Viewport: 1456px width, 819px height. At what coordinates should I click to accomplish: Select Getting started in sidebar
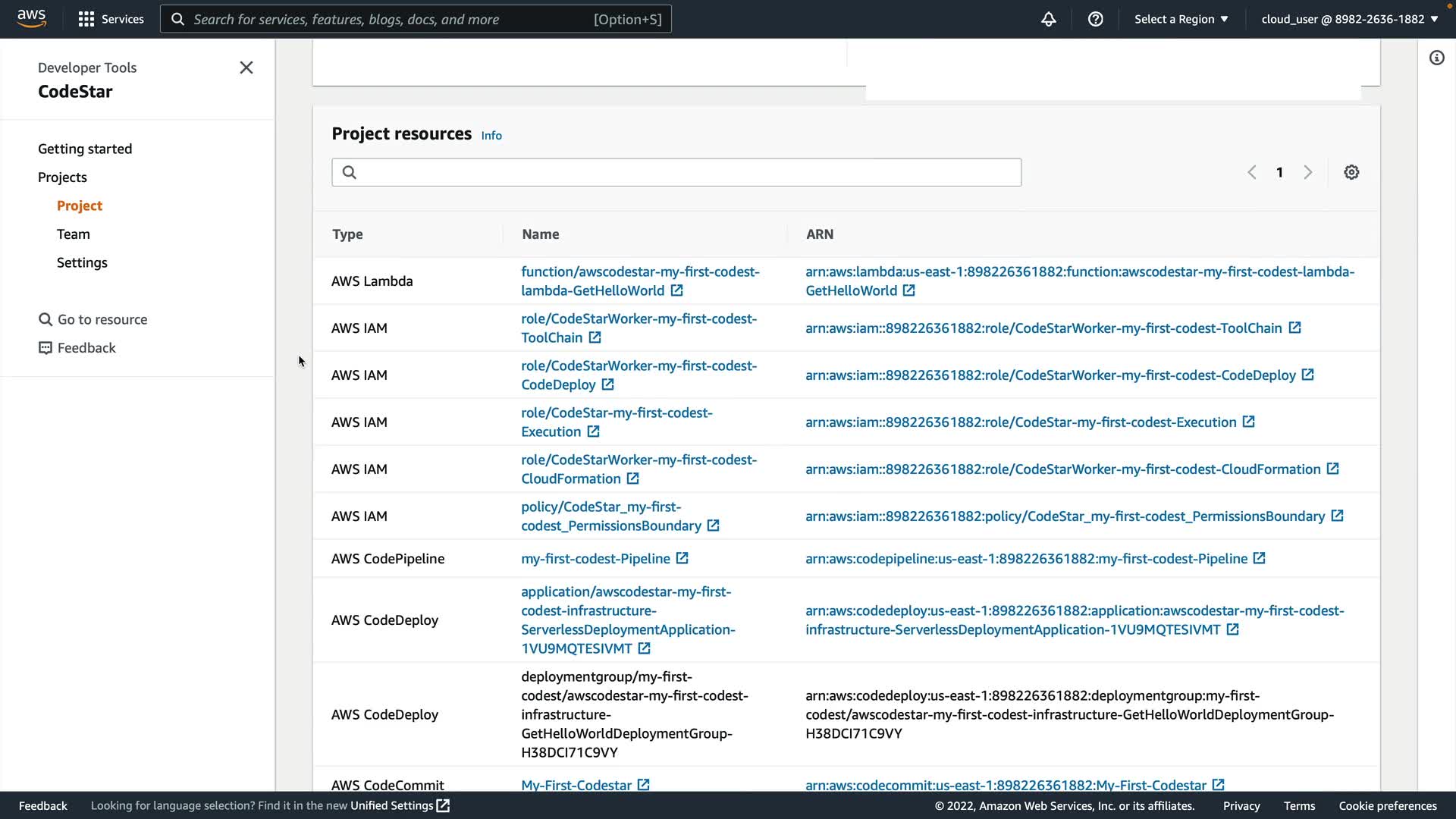click(85, 149)
